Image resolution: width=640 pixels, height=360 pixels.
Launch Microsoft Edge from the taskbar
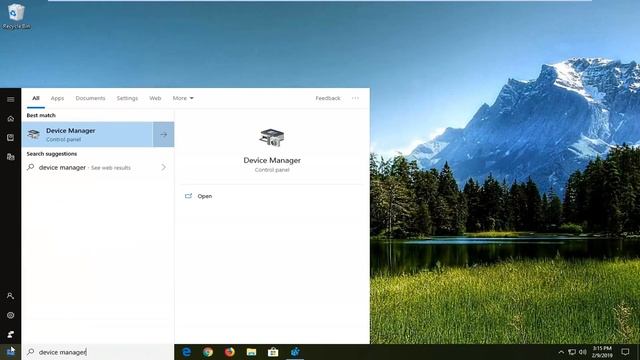pyautogui.click(x=187, y=352)
